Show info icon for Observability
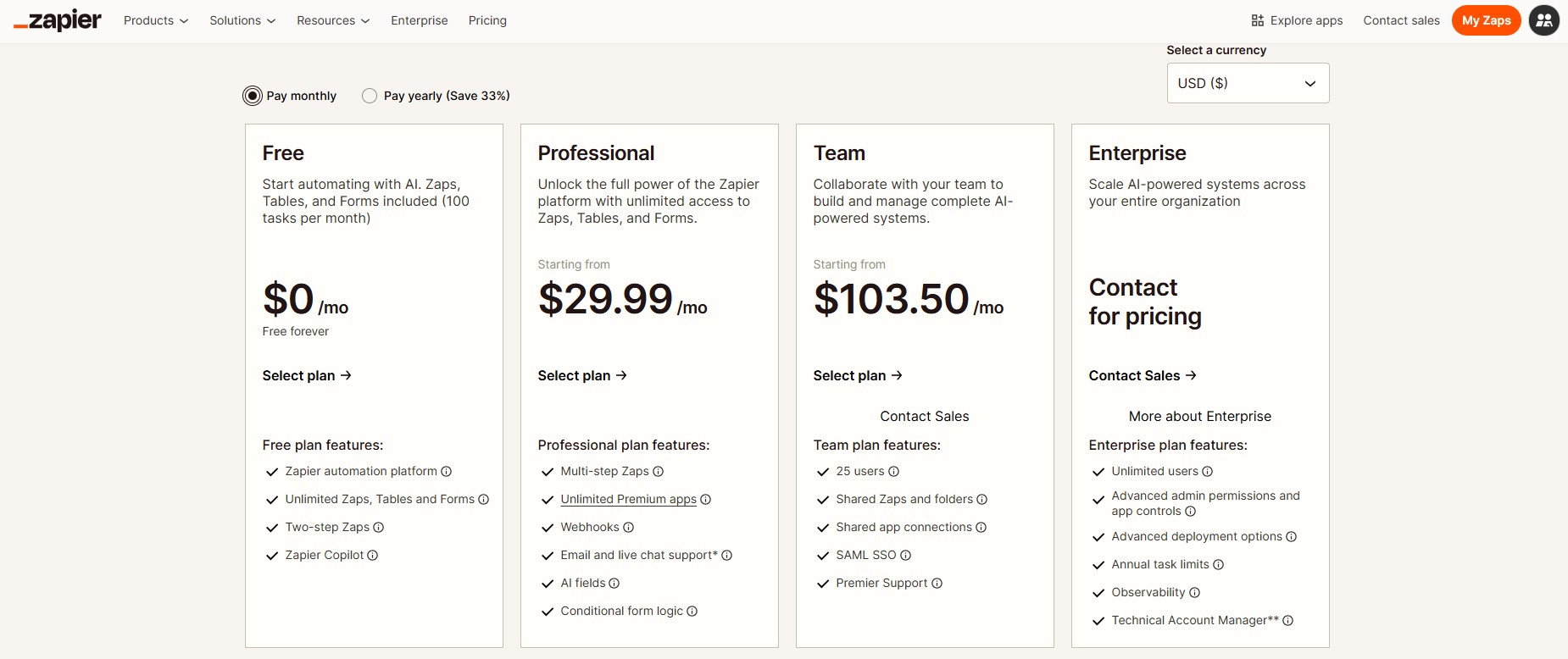The width and height of the screenshot is (1568, 659). pos(1195,593)
